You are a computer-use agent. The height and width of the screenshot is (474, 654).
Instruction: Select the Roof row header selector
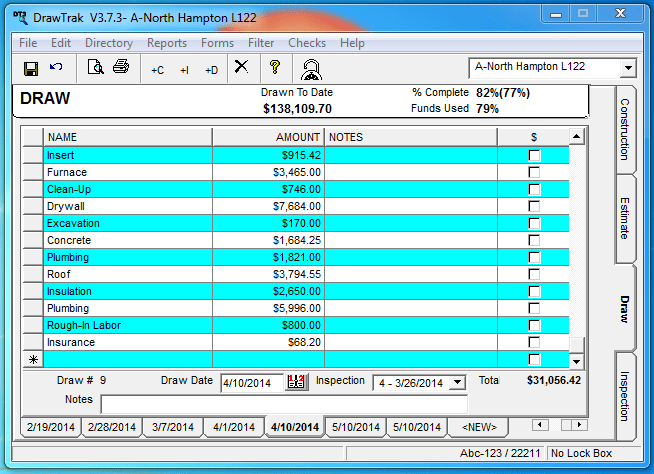(33, 274)
